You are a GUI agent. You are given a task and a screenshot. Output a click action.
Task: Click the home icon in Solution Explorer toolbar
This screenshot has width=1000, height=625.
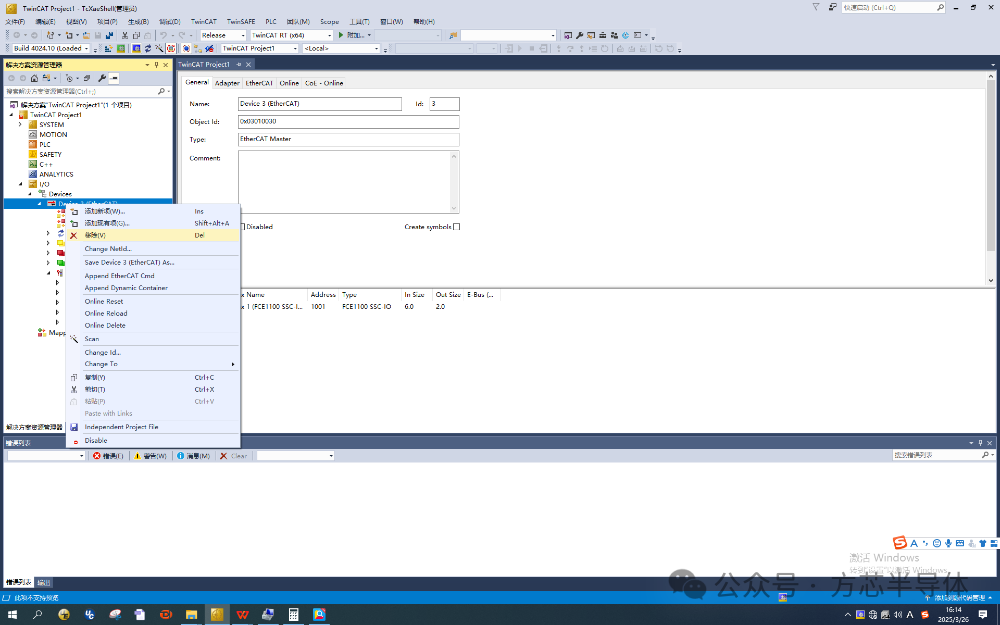tap(34, 78)
